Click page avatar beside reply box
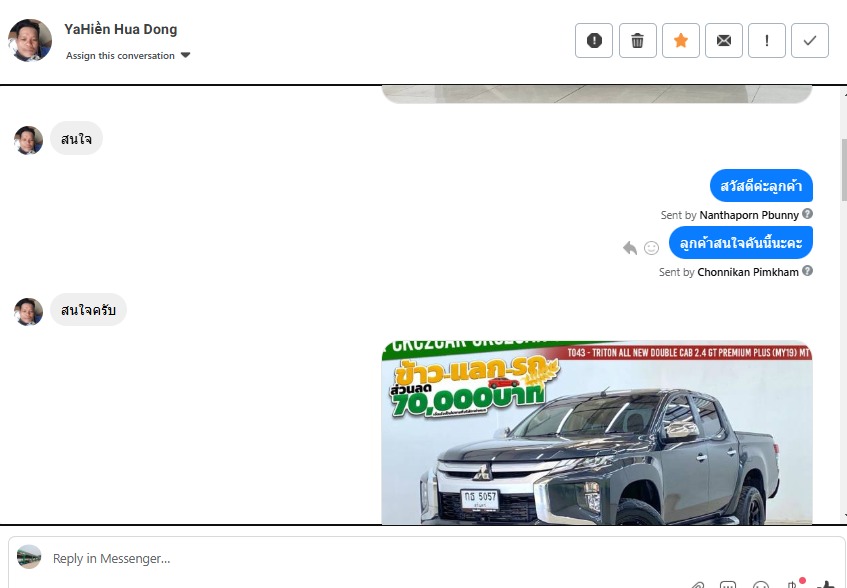Viewport: 847px width, 588px height. click(x=29, y=557)
